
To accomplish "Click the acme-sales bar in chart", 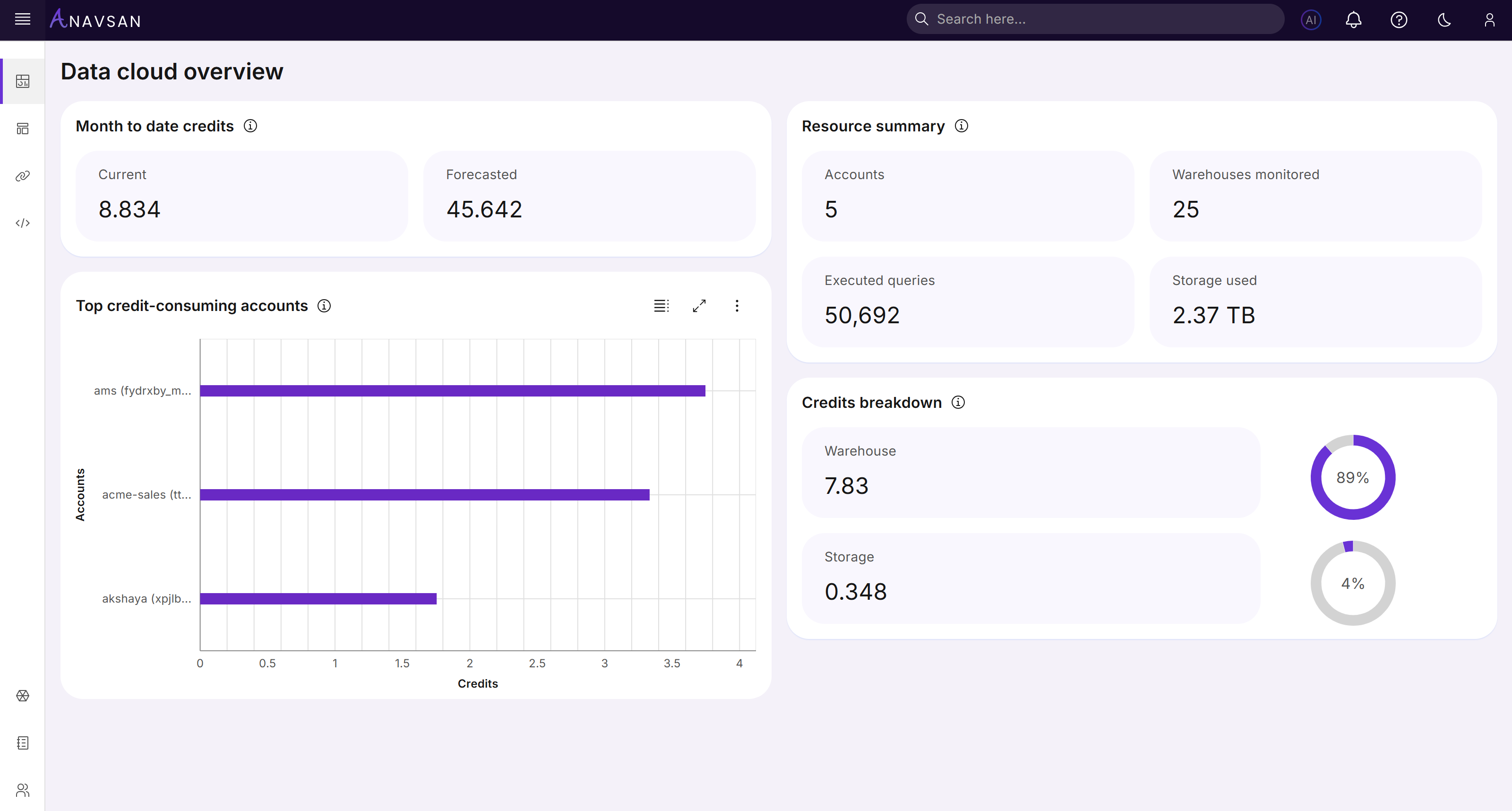I will (x=424, y=494).
